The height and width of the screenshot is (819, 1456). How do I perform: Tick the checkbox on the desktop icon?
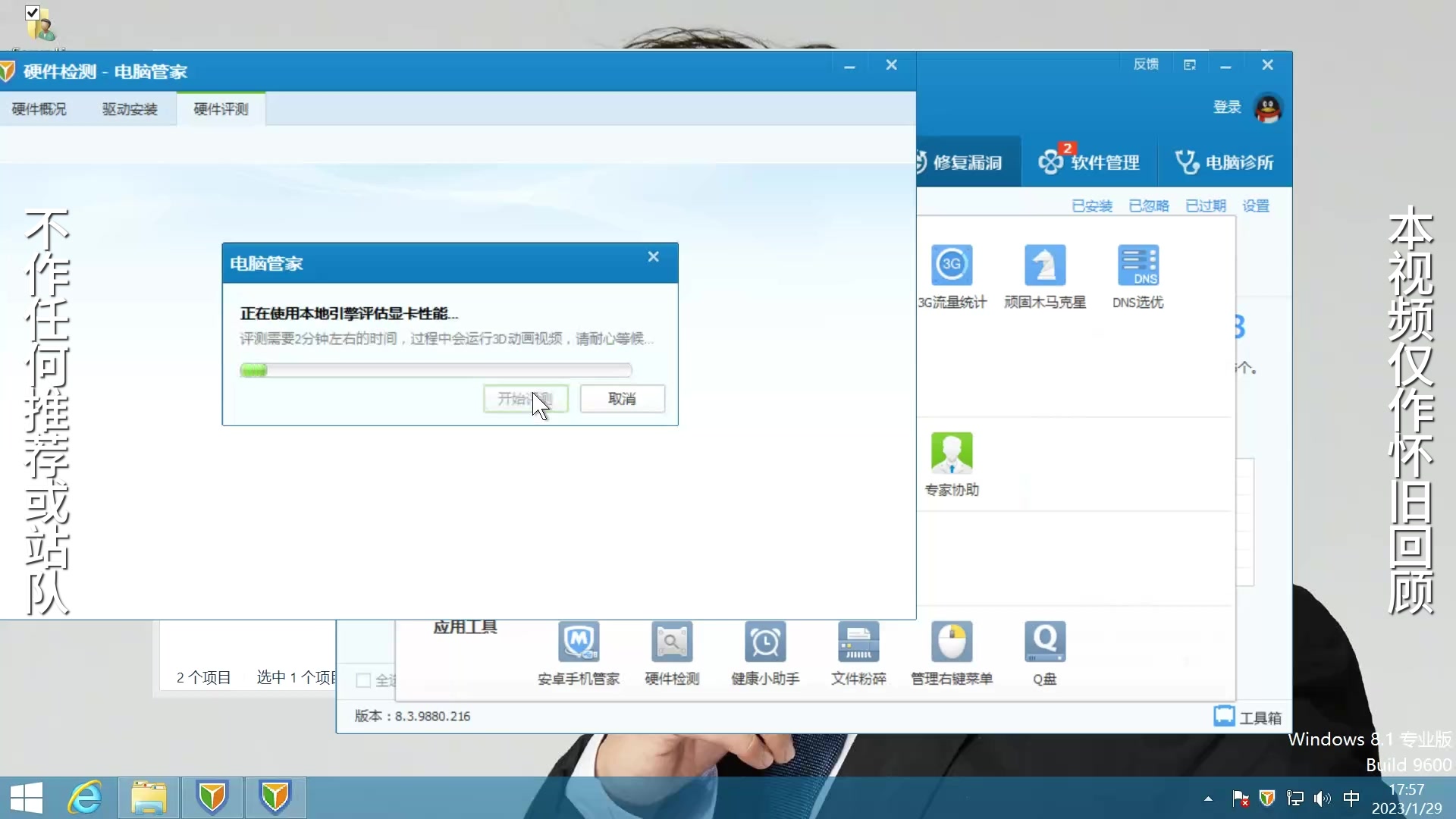tap(33, 13)
